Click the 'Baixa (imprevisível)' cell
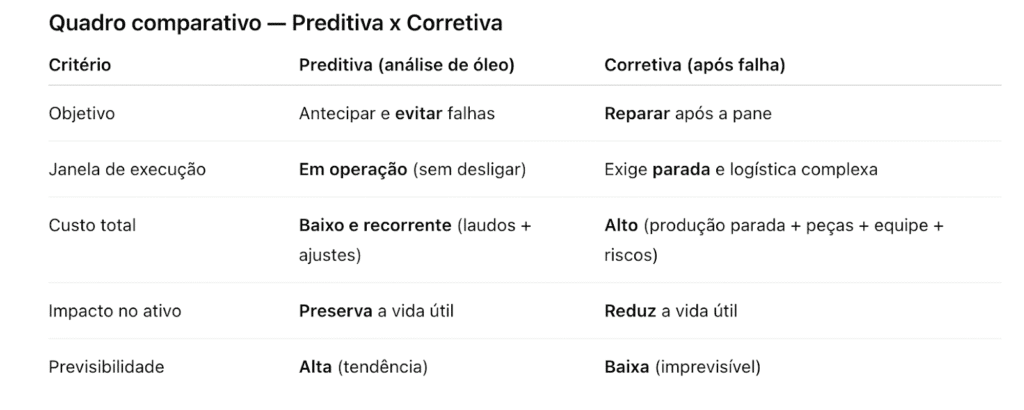This screenshot has width=1024, height=410. click(682, 366)
